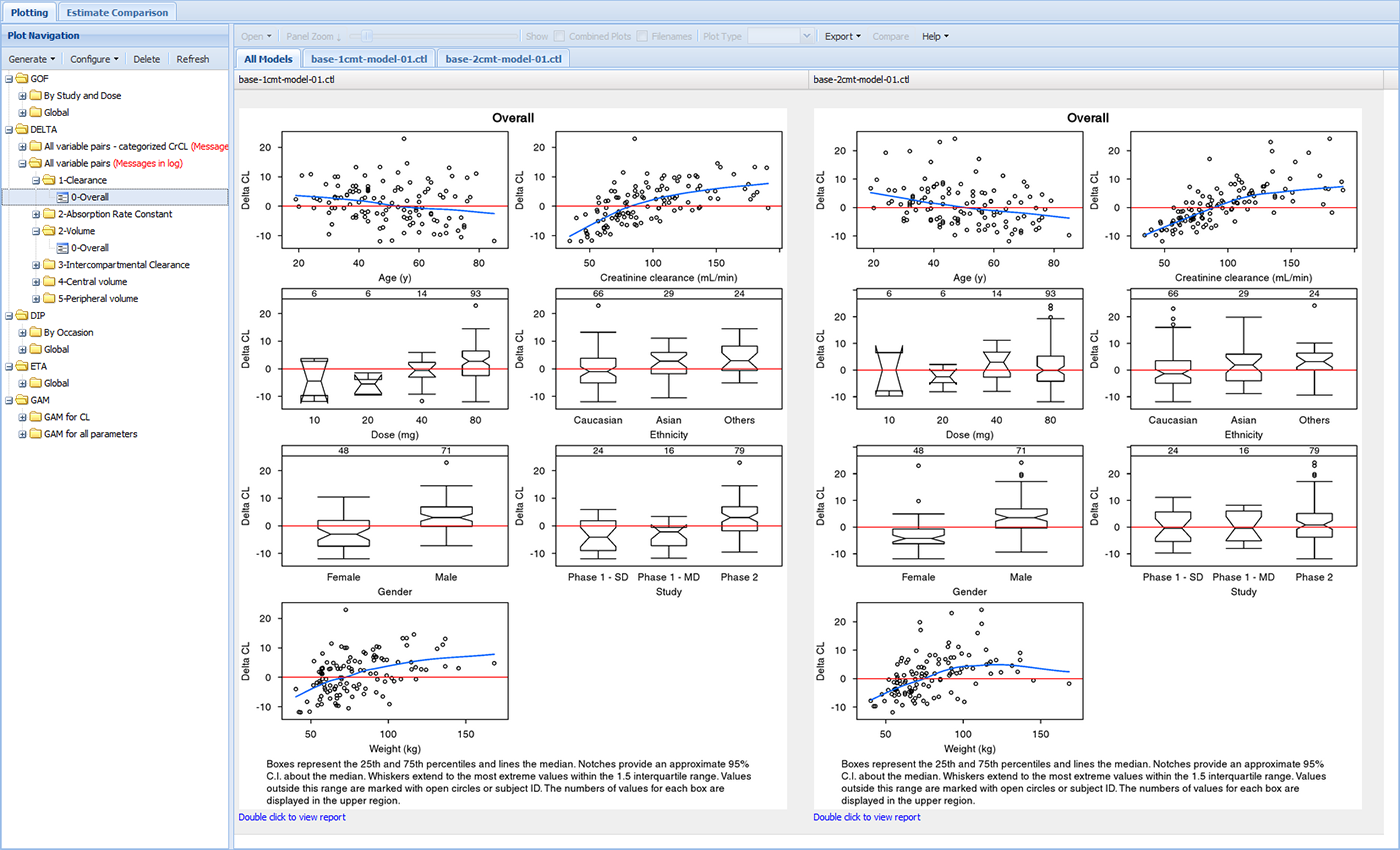
Task: Click the GAM folder icon
Action: click(22, 399)
